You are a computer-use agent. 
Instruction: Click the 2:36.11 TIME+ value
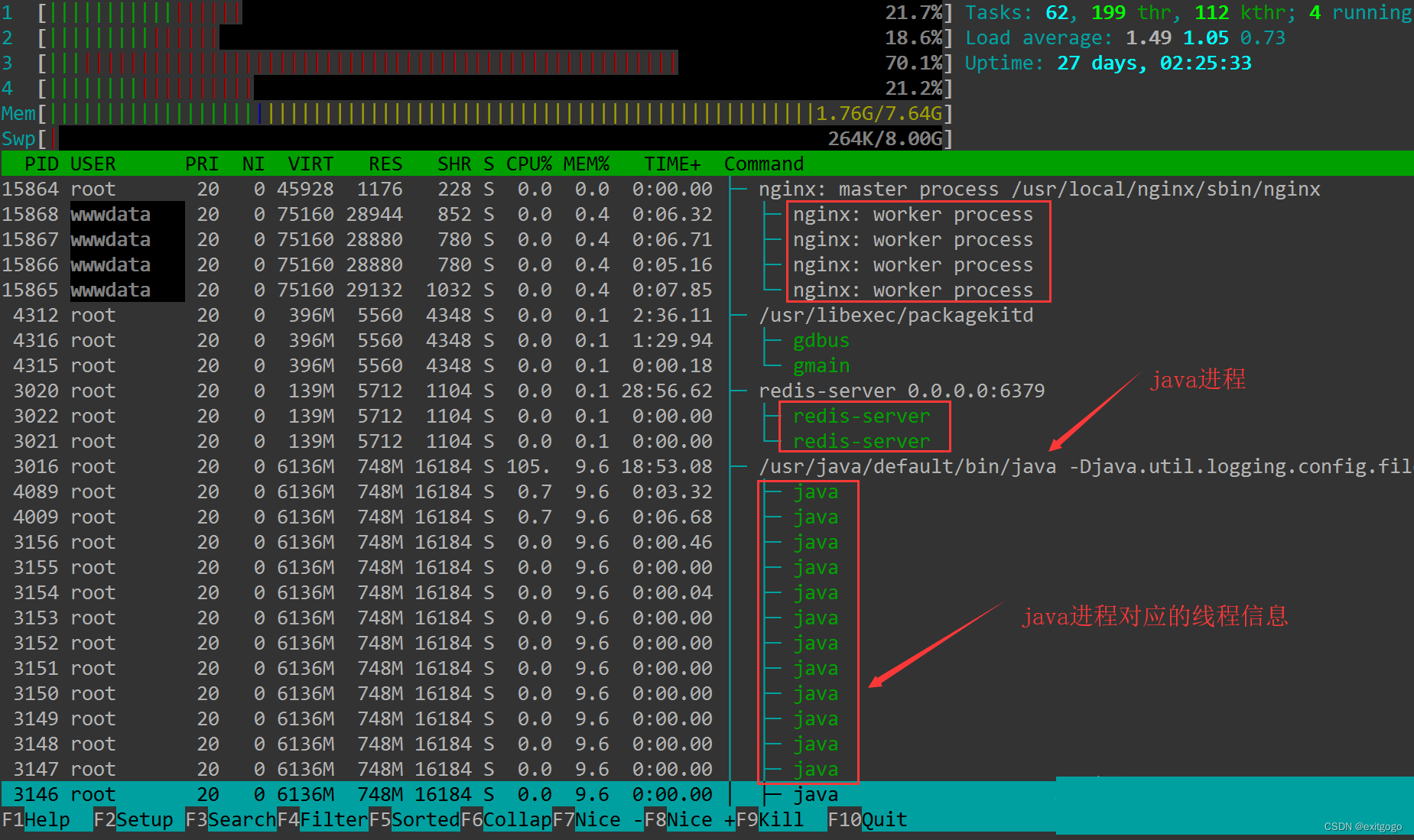672,315
